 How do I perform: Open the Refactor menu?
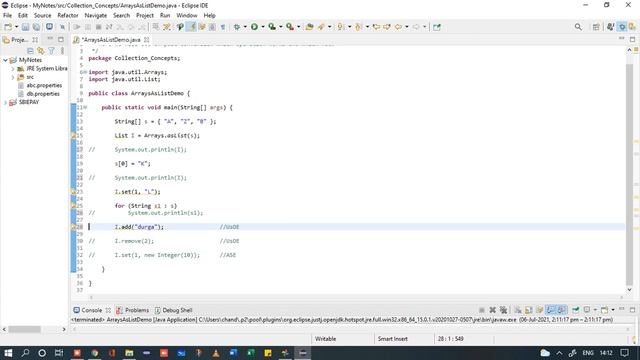click(68, 16)
